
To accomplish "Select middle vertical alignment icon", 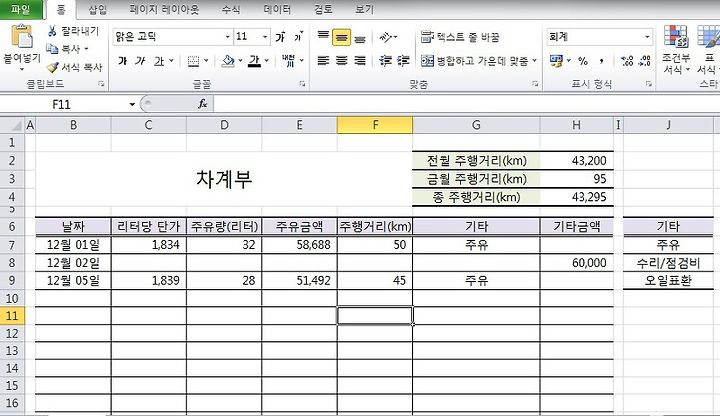I will 342,37.
